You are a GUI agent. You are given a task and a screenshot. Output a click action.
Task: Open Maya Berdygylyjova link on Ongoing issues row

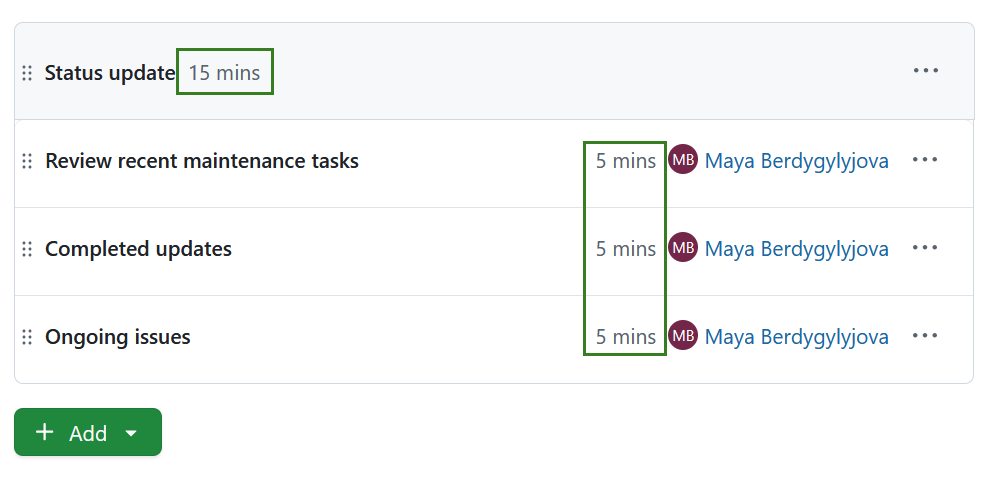796,337
